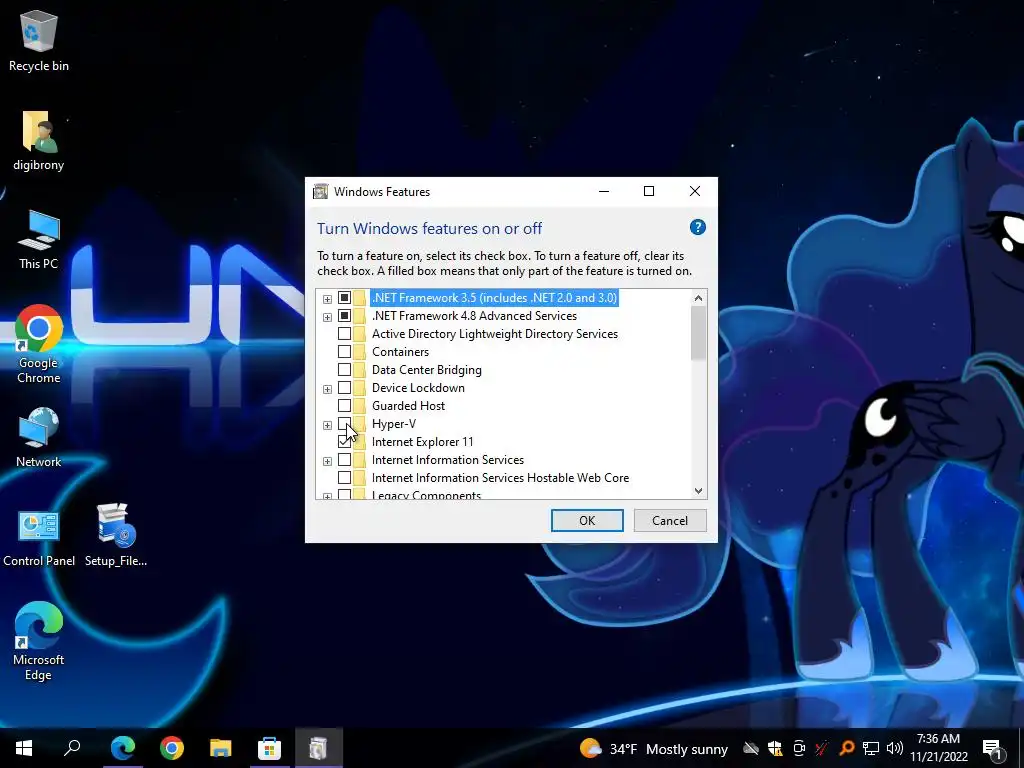Image resolution: width=1024 pixels, height=768 pixels.
Task: Confirm changes with the OK button
Action: click(587, 520)
